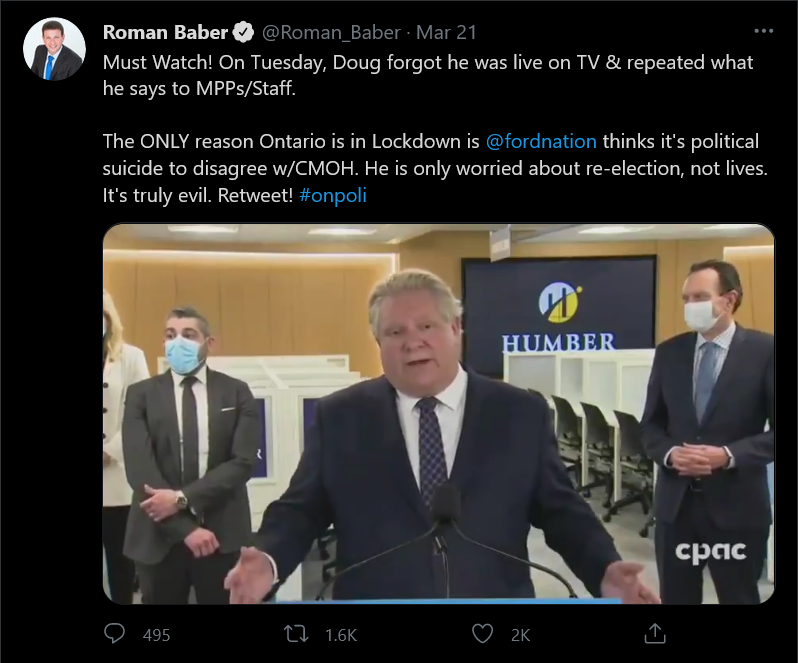Open the @fordnation mention
The height and width of the screenshot is (663, 798).
click(x=541, y=141)
